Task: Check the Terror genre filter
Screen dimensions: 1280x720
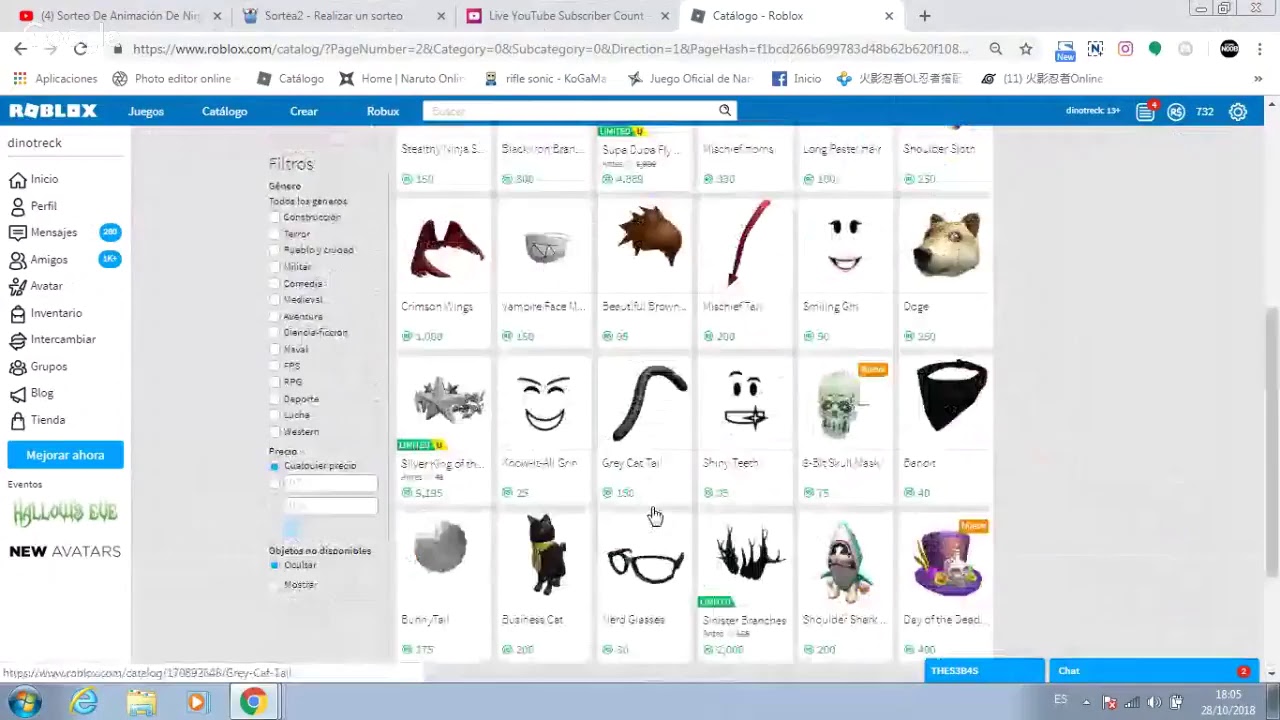Action: pyautogui.click(x=275, y=234)
